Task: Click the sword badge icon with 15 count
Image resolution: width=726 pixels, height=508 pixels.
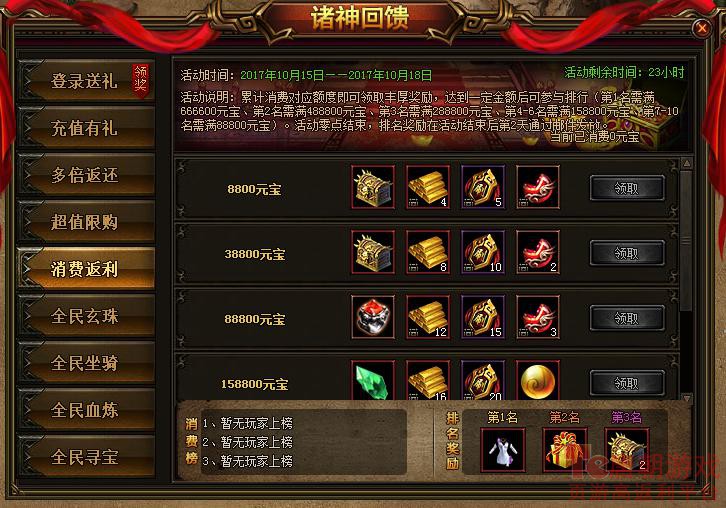Action: (x=482, y=317)
